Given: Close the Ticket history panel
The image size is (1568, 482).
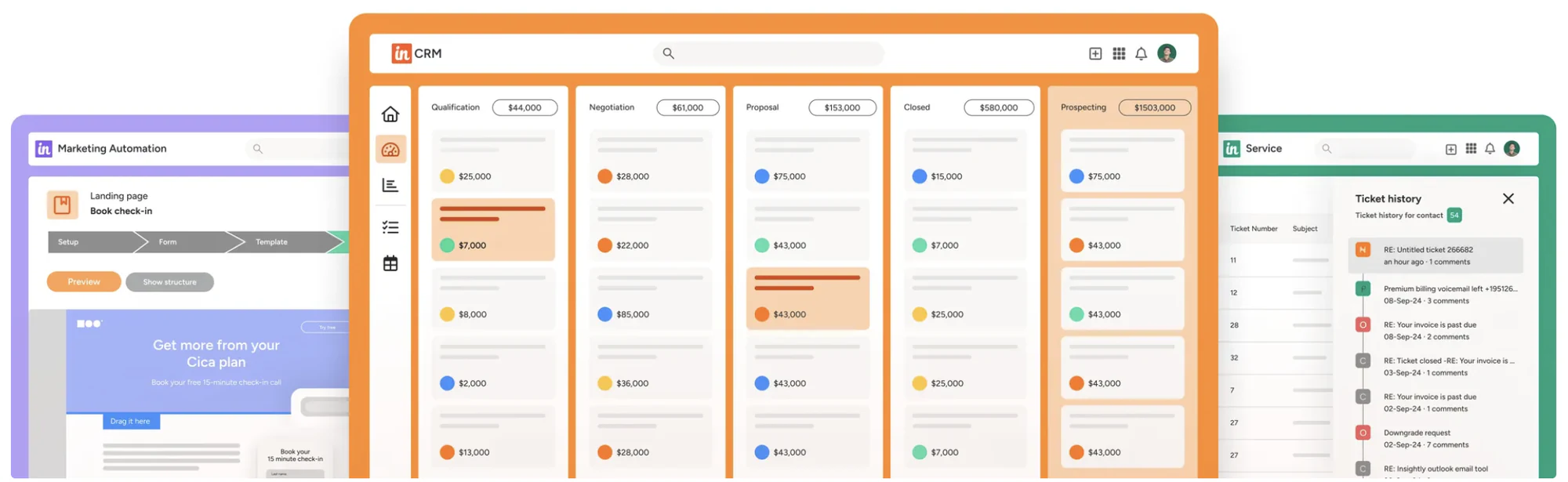Looking at the screenshot, I should point(1508,198).
